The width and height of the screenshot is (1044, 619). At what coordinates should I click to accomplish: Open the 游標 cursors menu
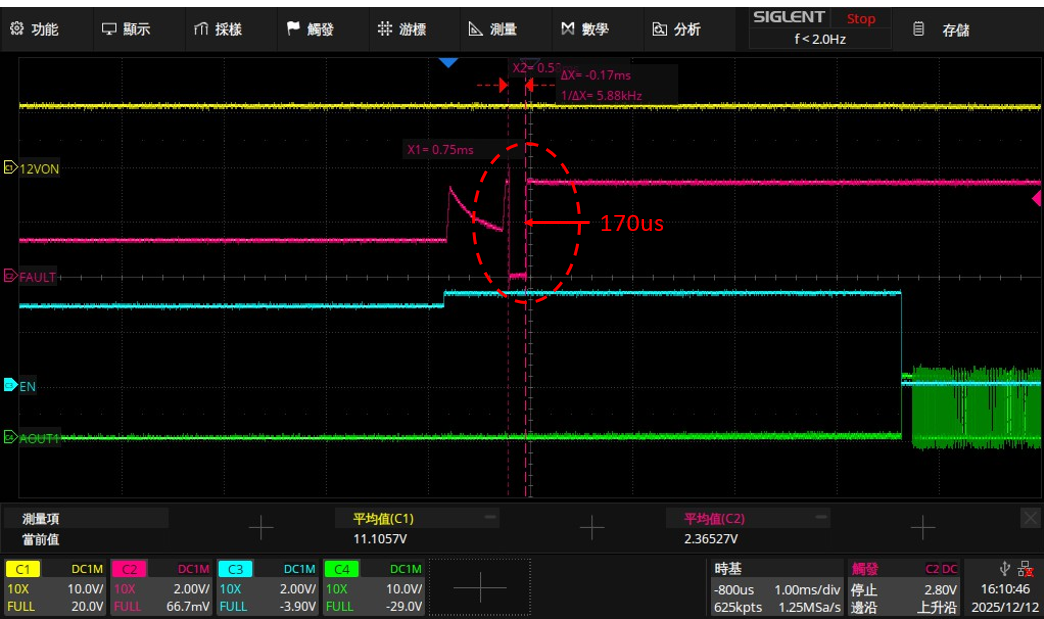(x=401, y=29)
